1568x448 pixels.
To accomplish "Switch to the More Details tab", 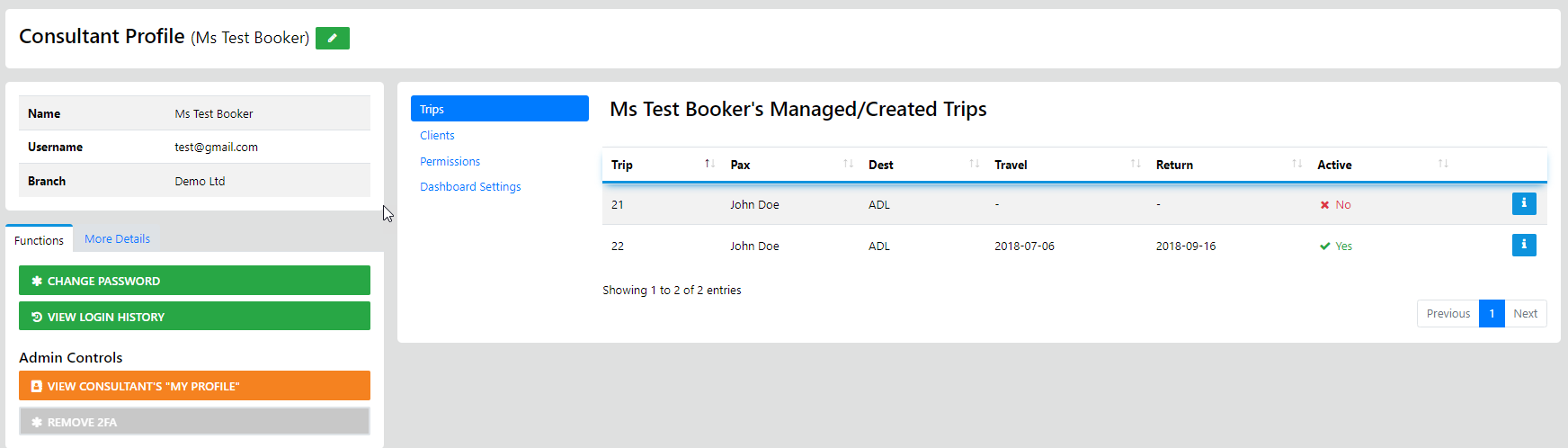I will (117, 238).
